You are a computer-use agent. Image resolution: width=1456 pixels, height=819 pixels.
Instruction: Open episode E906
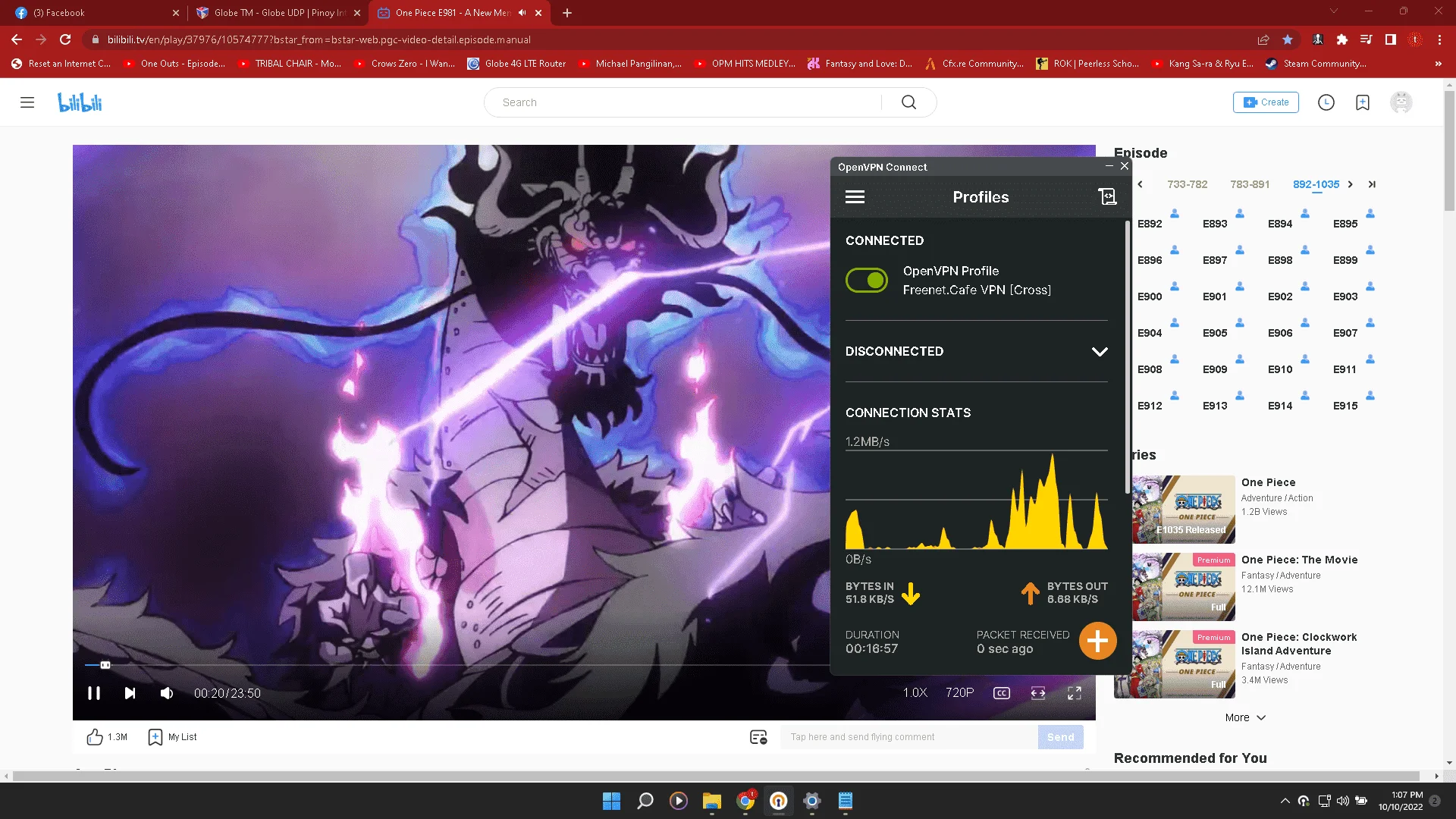click(x=1280, y=333)
